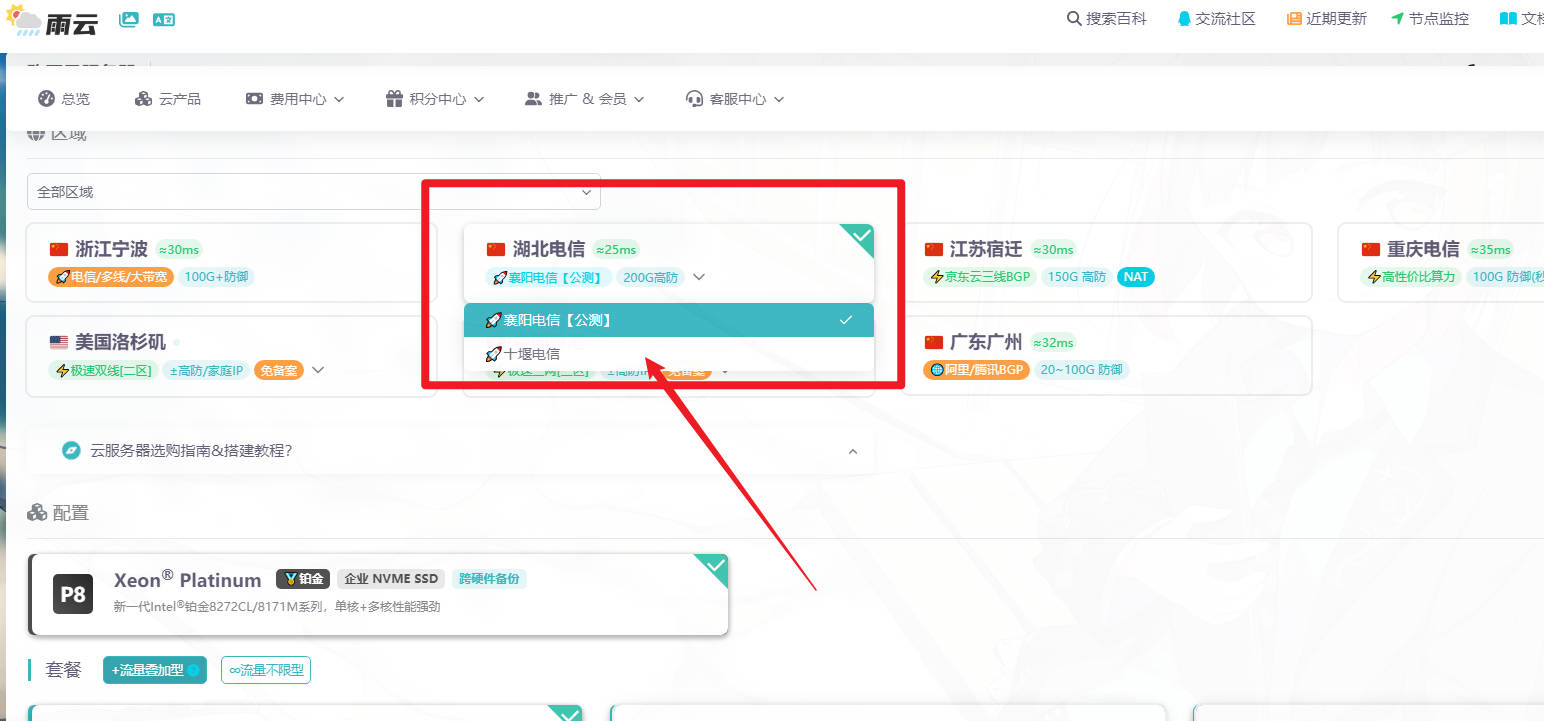Collapse the 云服务器选购指南 guide section
The width and height of the screenshot is (1544, 721).
[852, 451]
